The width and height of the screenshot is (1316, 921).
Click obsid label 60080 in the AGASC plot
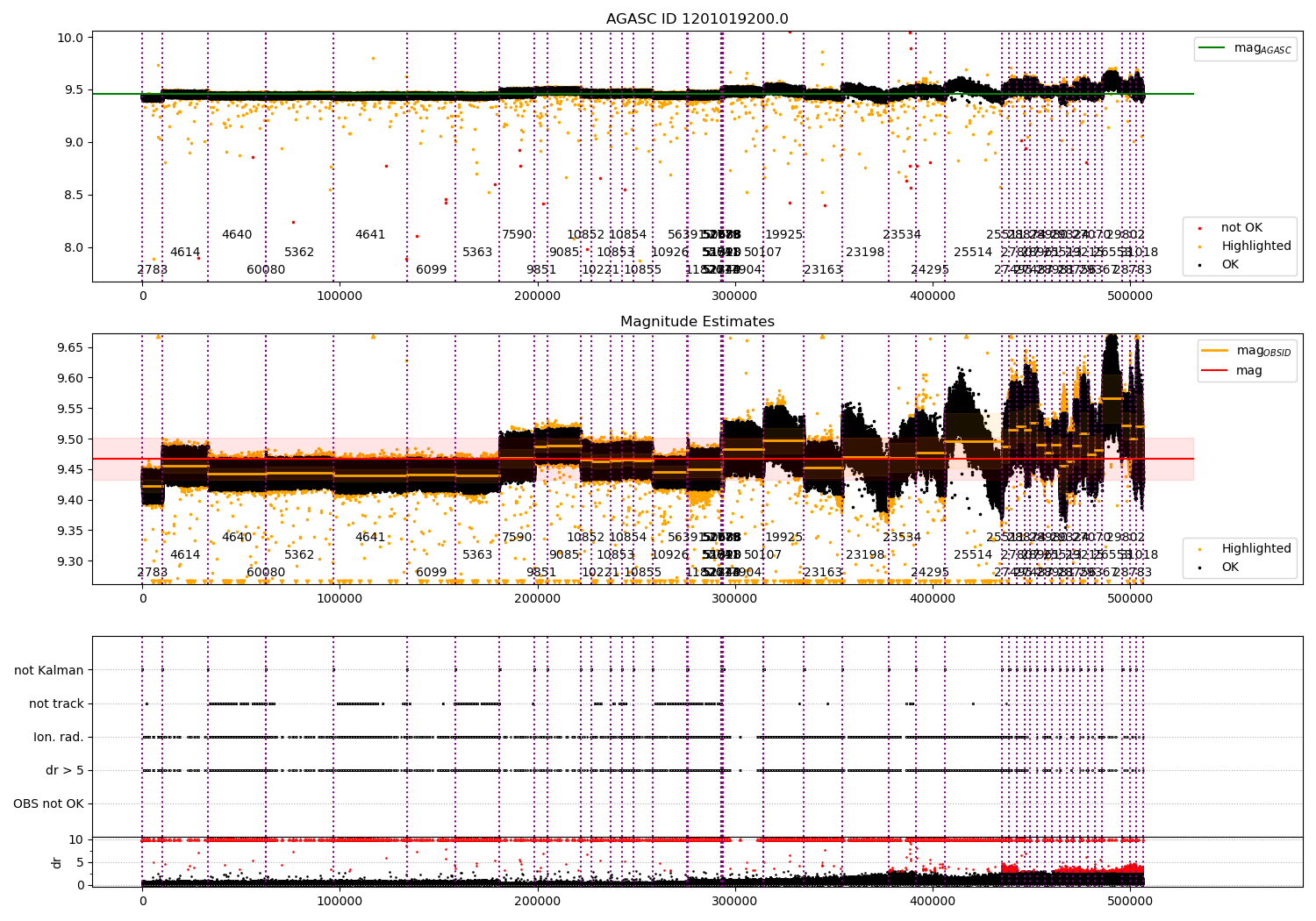click(x=266, y=270)
